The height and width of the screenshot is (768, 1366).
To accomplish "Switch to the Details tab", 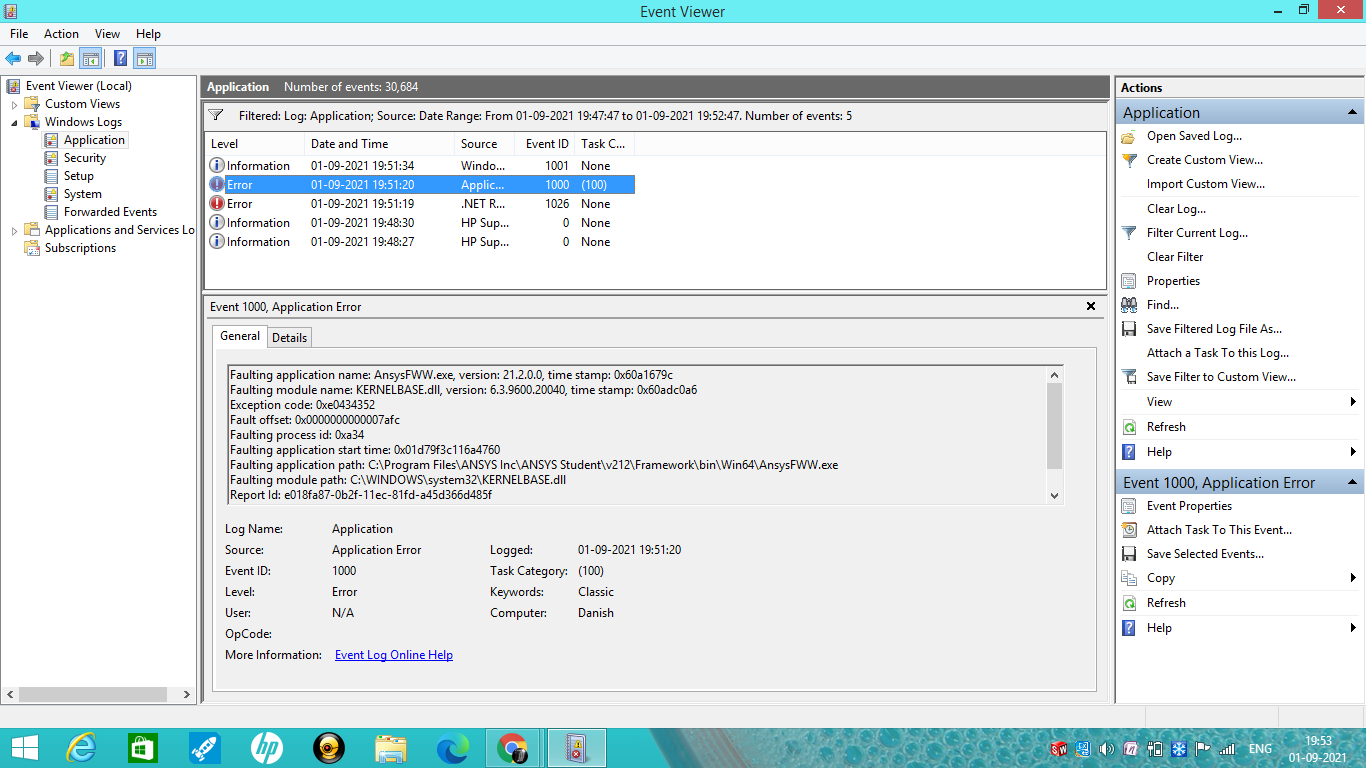I will (x=290, y=337).
